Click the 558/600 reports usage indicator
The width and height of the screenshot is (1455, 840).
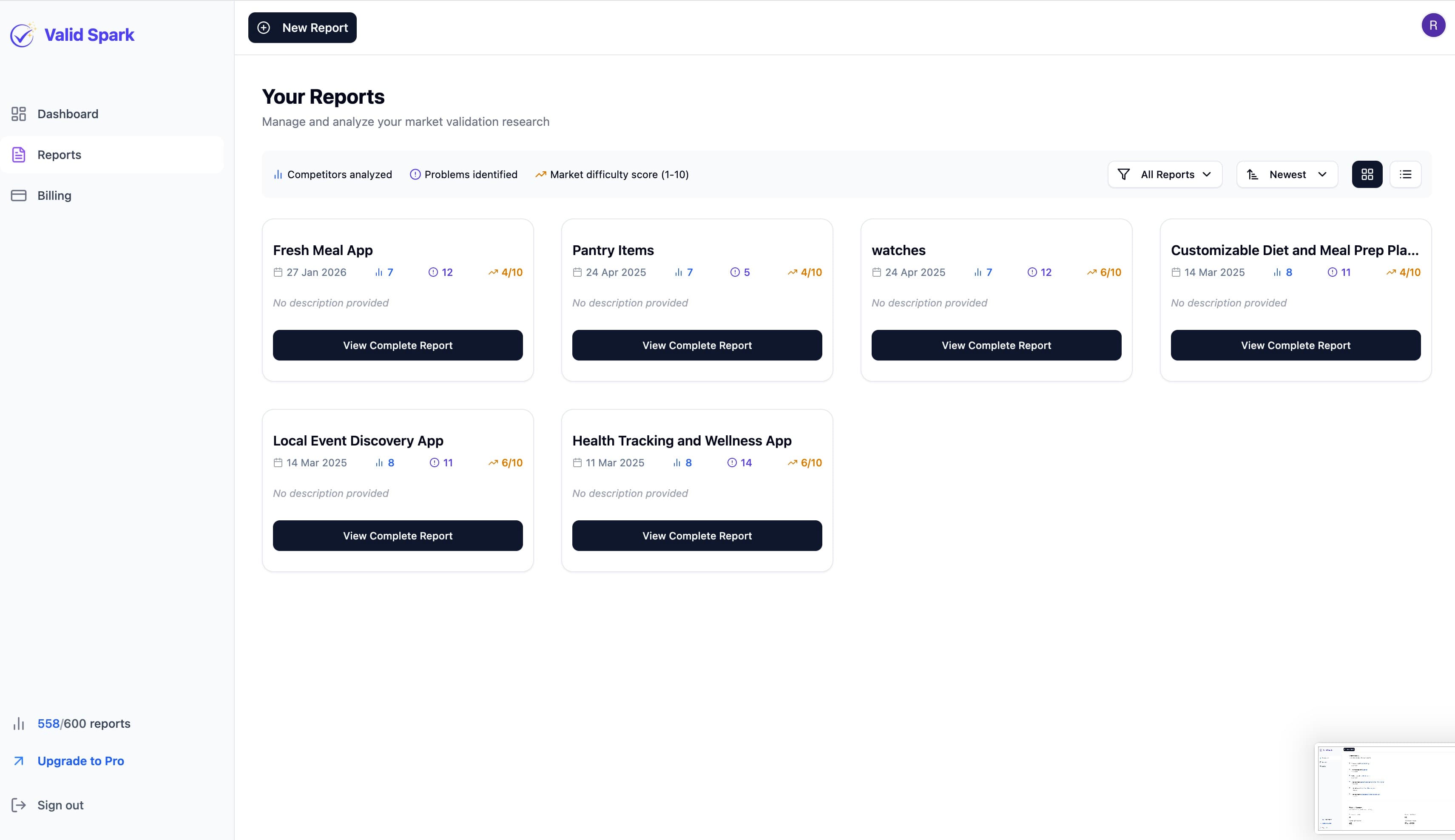coord(83,723)
